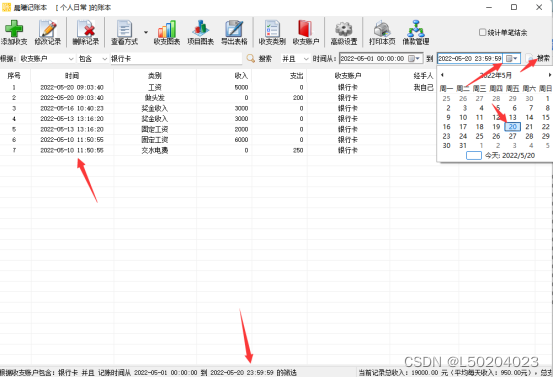
Task: Open the 查看方式 view mode icon
Action: coord(124,33)
